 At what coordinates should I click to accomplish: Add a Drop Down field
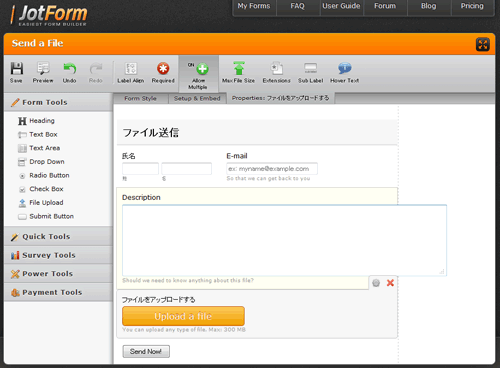tap(41, 162)
